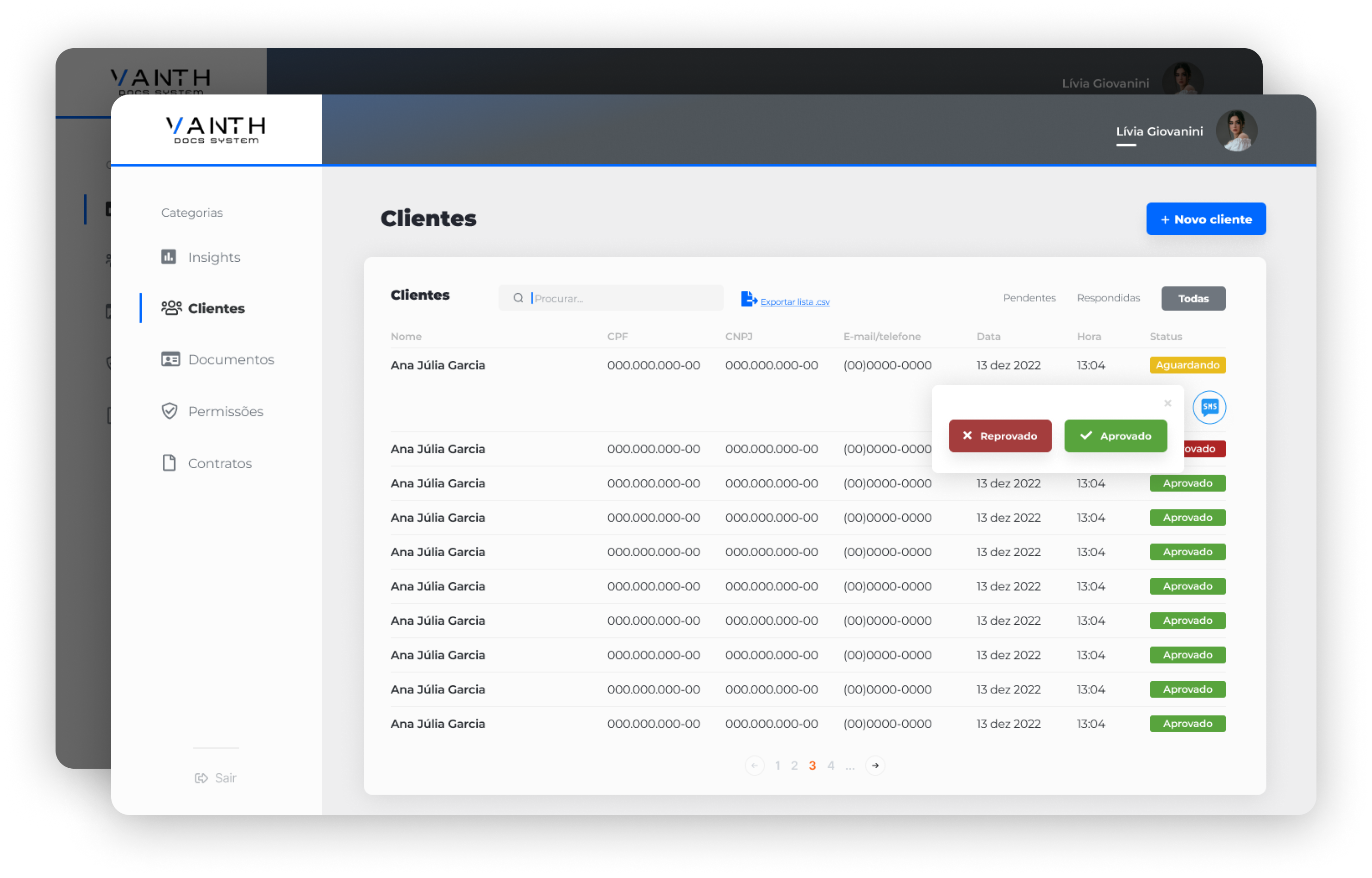The width and height of the screenshot is (1372, 878).
Task: Click Ana Júlia Garcia in Aguardando row
Action: tap(437, 365)
